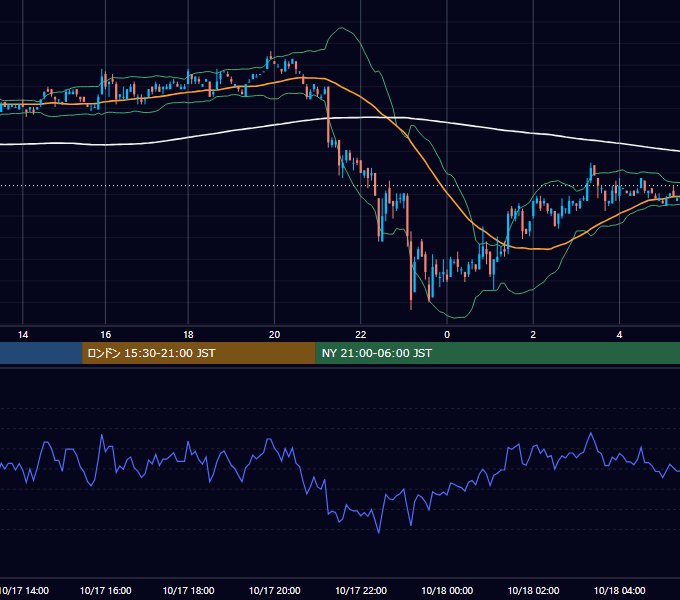Click the 10/18 00:00 date label
This screenshot has height=600, width=680.
(447, 590)
